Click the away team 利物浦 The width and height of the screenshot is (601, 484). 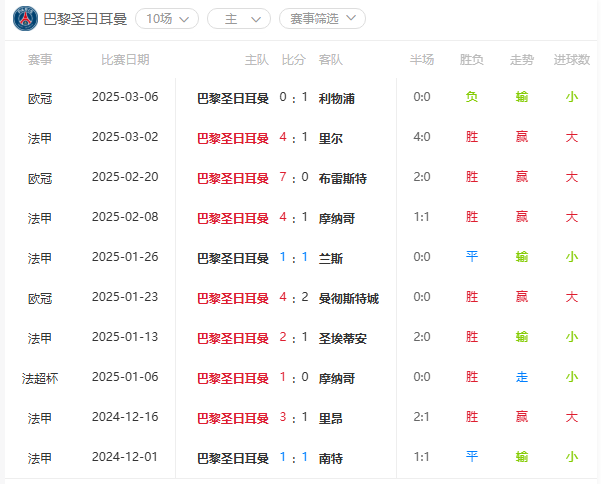(x=337, y=98)
